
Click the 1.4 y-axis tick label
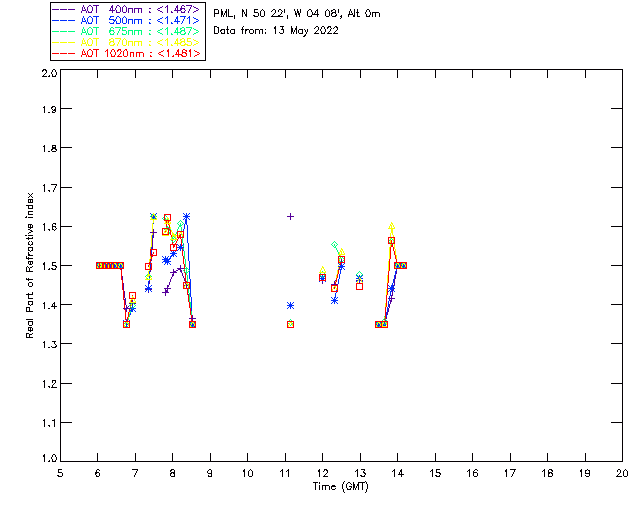[49, 305]
